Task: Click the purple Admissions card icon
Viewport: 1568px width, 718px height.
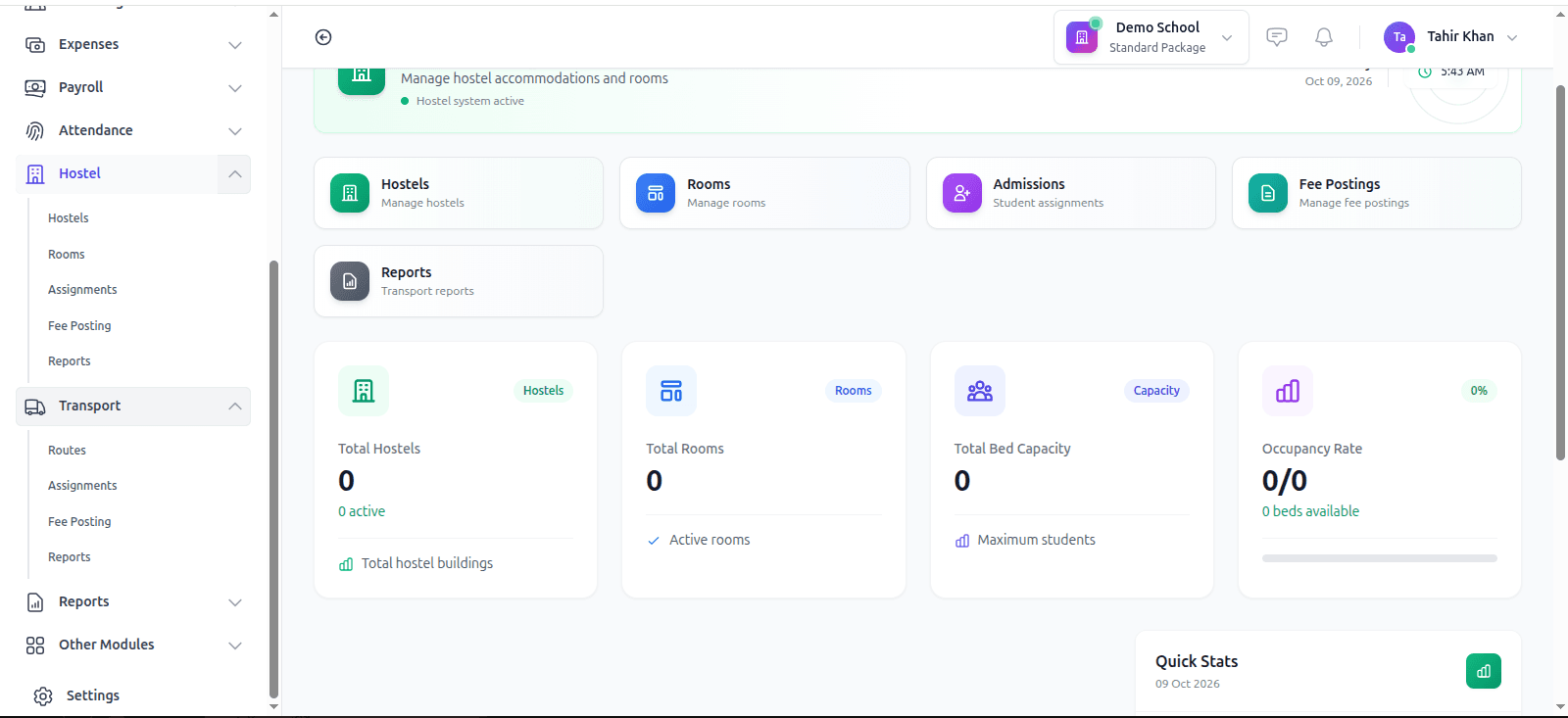Action: 962,193
